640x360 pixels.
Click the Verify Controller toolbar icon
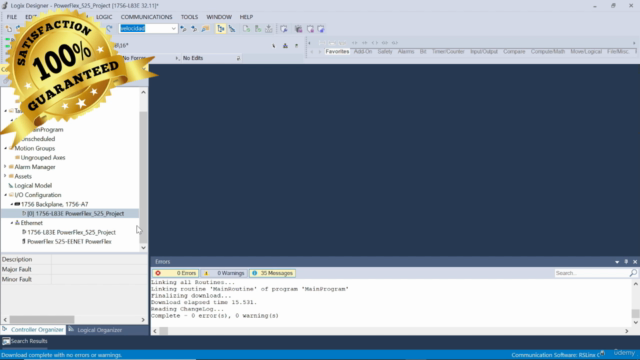click(258, 29)
